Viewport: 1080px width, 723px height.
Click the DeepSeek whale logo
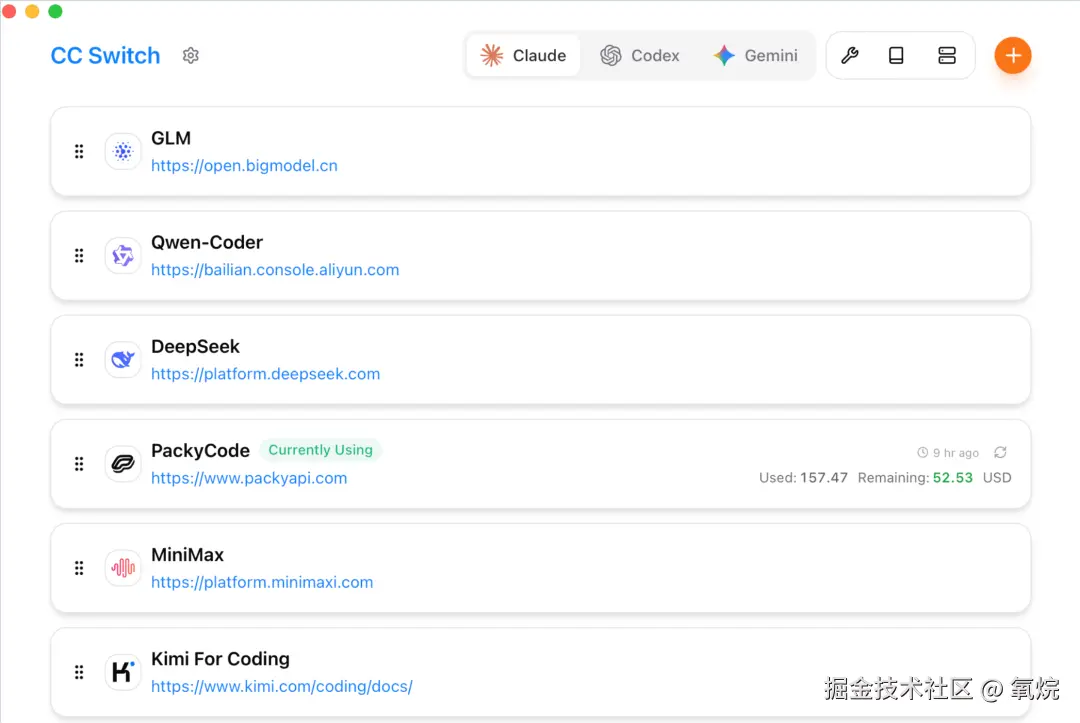tap(123, 359)
